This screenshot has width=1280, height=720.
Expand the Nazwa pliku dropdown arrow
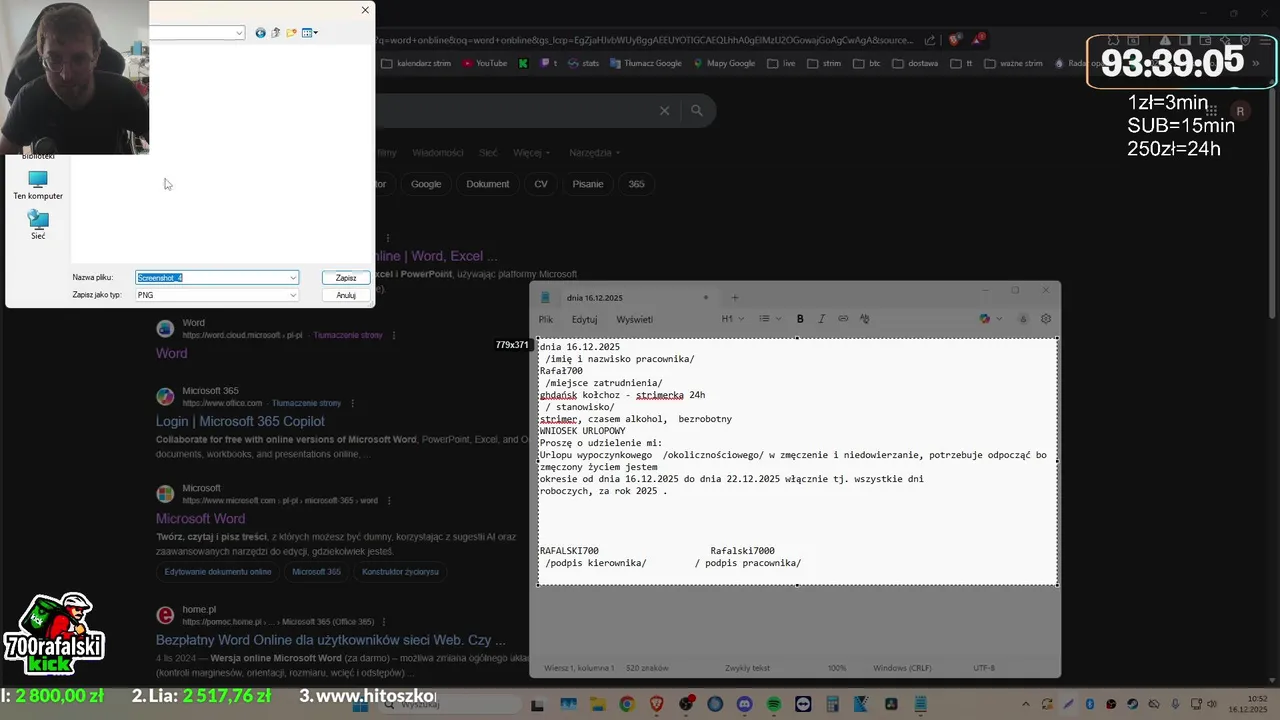pyautogui.click(x=293, y=278)
